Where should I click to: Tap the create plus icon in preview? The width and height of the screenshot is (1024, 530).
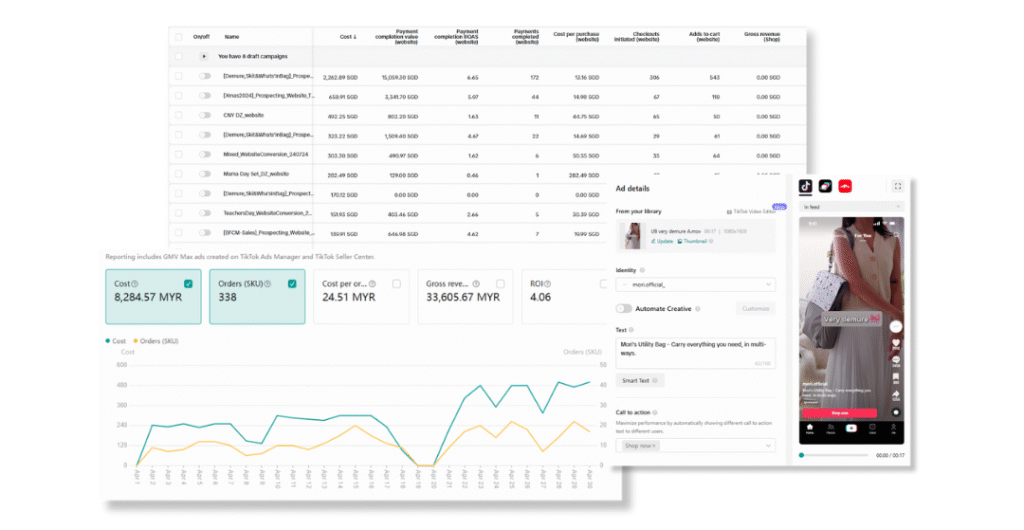pyautogui.click(x=852, y=428)
